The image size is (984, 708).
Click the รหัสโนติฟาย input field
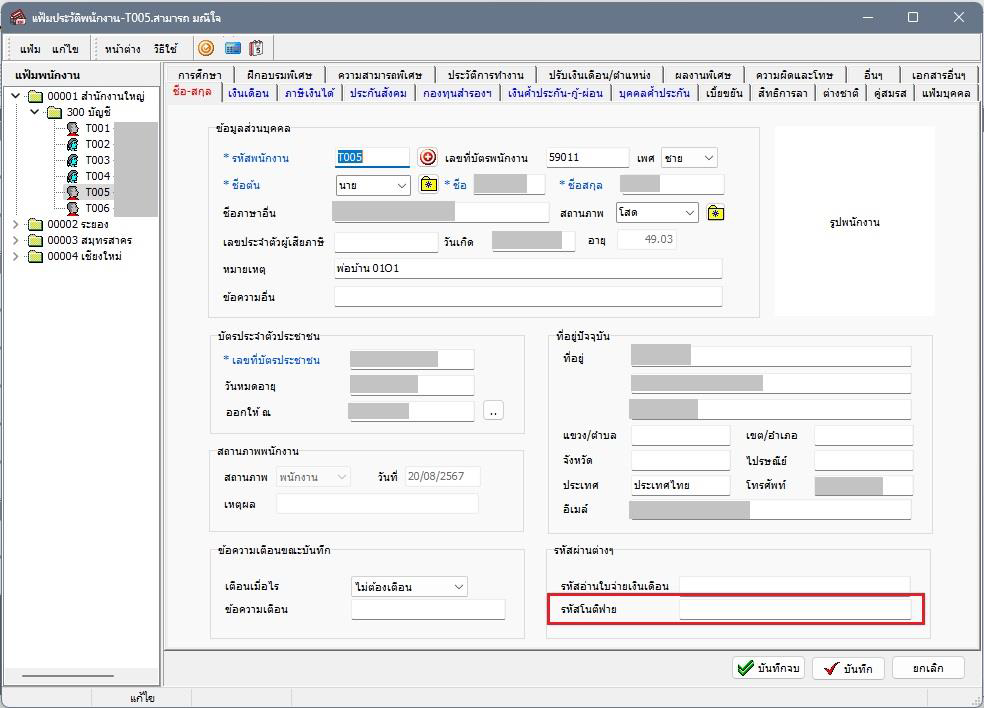click(794, 609)
